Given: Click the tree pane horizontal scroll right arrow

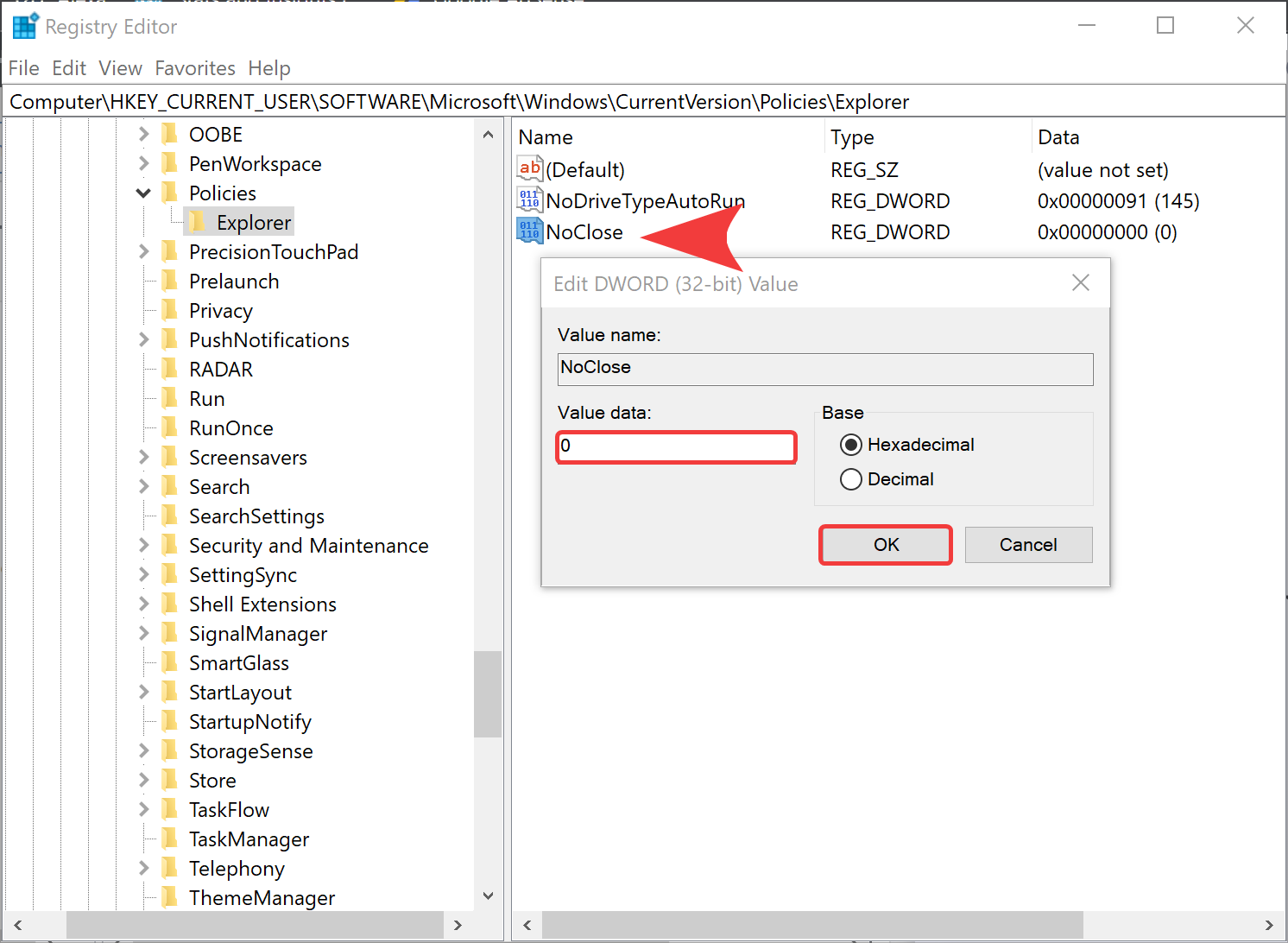Looking at the screenshot, I should coord(458,925).
